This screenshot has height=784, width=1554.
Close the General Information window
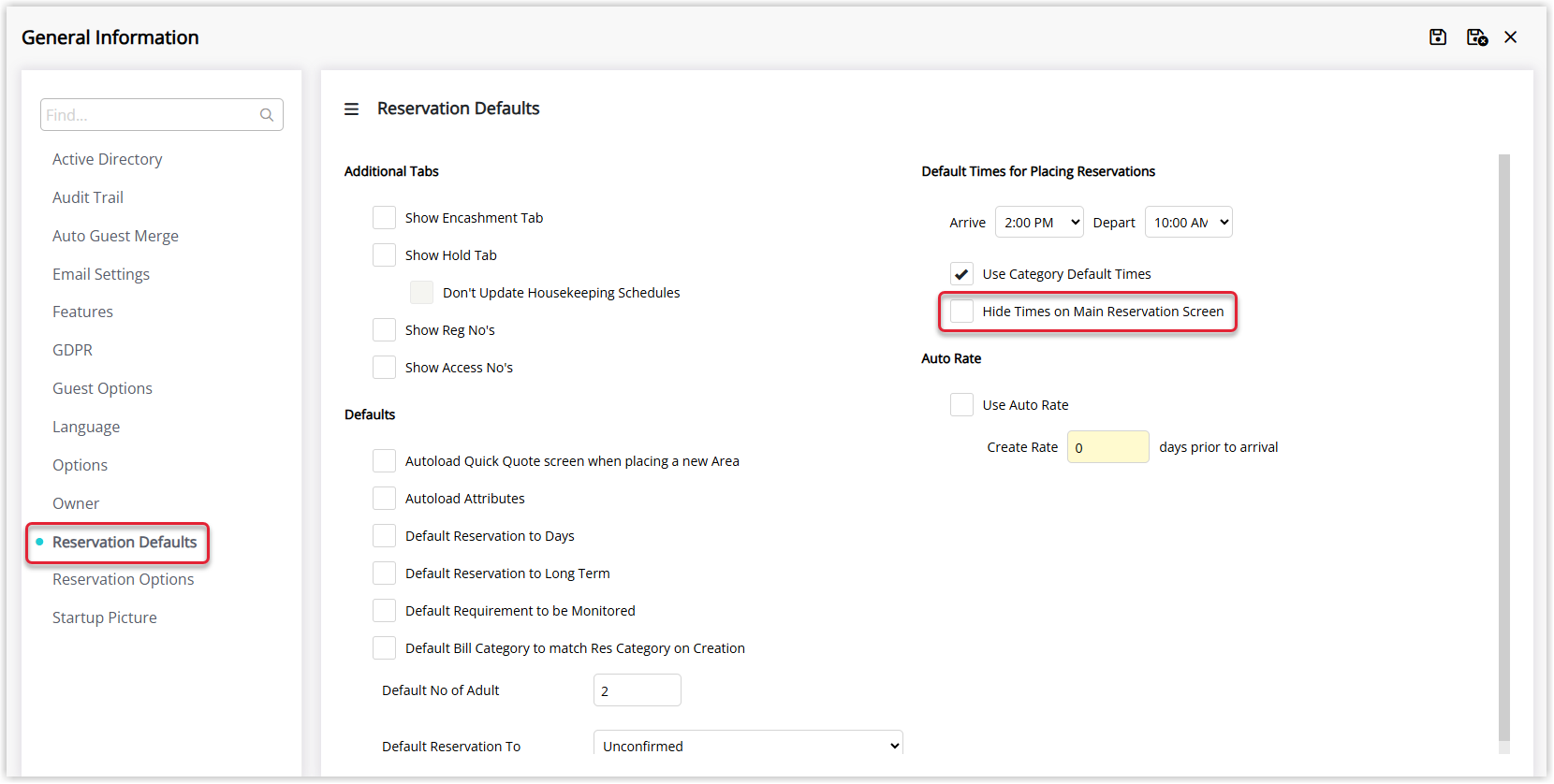[x=1511, y=37]
